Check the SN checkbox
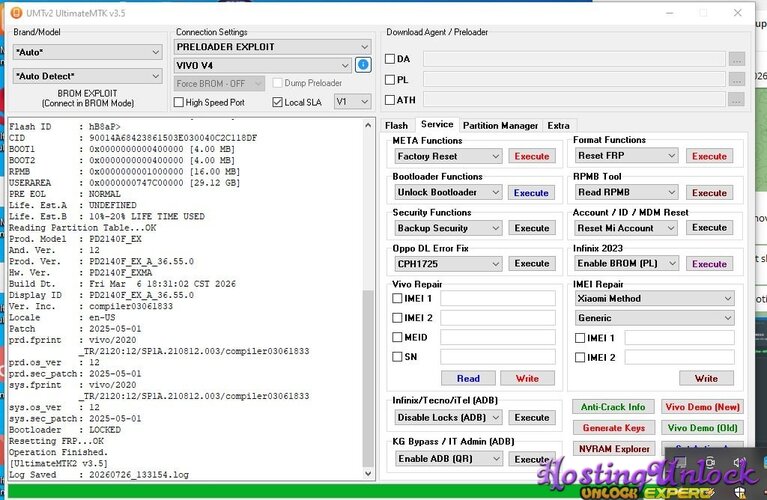767x500 pixels. (397, 357)
